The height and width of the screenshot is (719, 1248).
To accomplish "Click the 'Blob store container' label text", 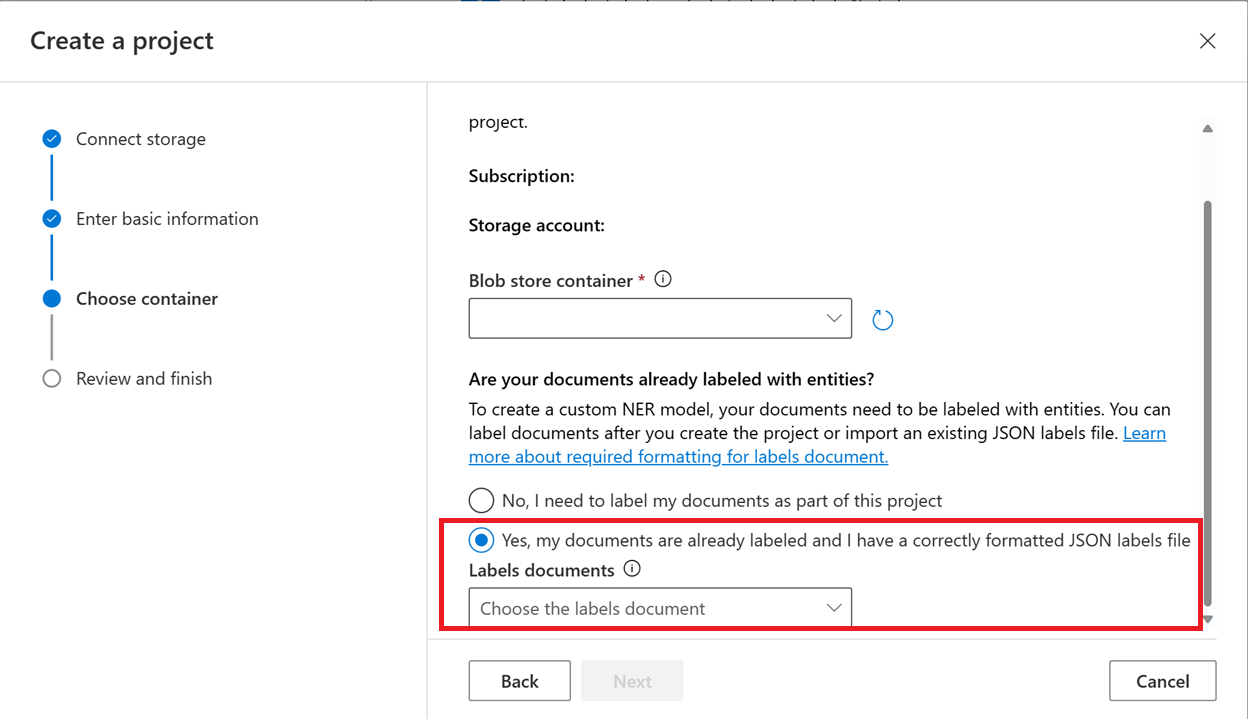I will [551, 281].
